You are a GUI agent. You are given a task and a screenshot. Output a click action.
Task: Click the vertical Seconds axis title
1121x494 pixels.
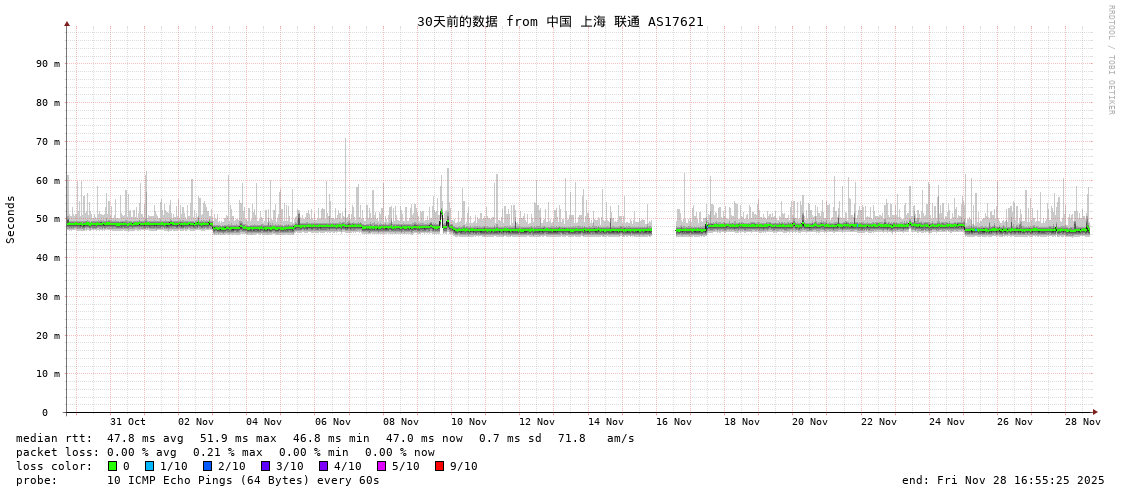pyautogui.click(x=11, y=219)
